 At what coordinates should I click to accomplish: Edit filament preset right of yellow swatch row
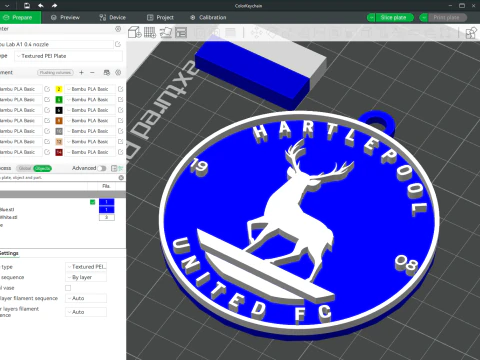pyautogui.click(x=121, y=89)
